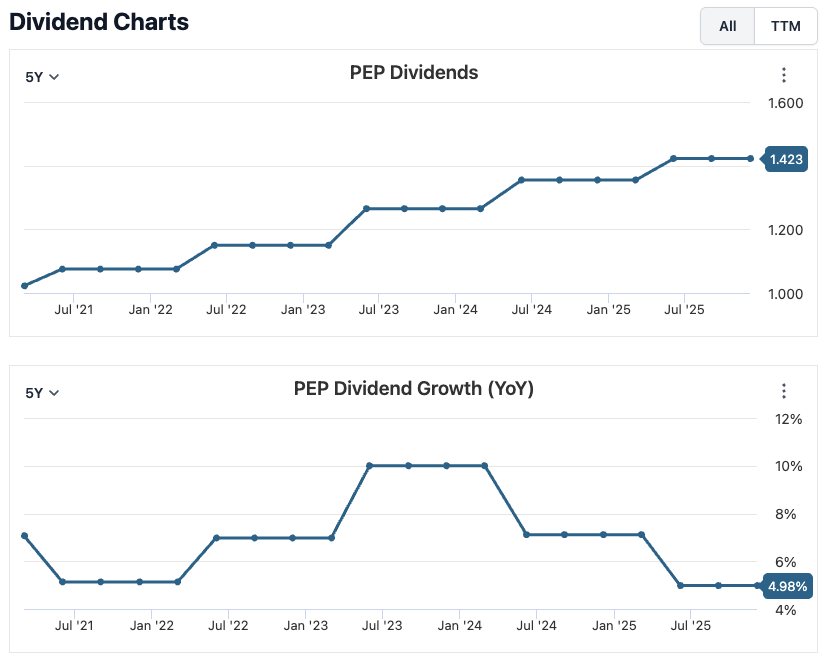Viewport: 825px width, 659px height.
Task: Open the Dividend Growth chart three-dot menu
Action: click(784, 391)
